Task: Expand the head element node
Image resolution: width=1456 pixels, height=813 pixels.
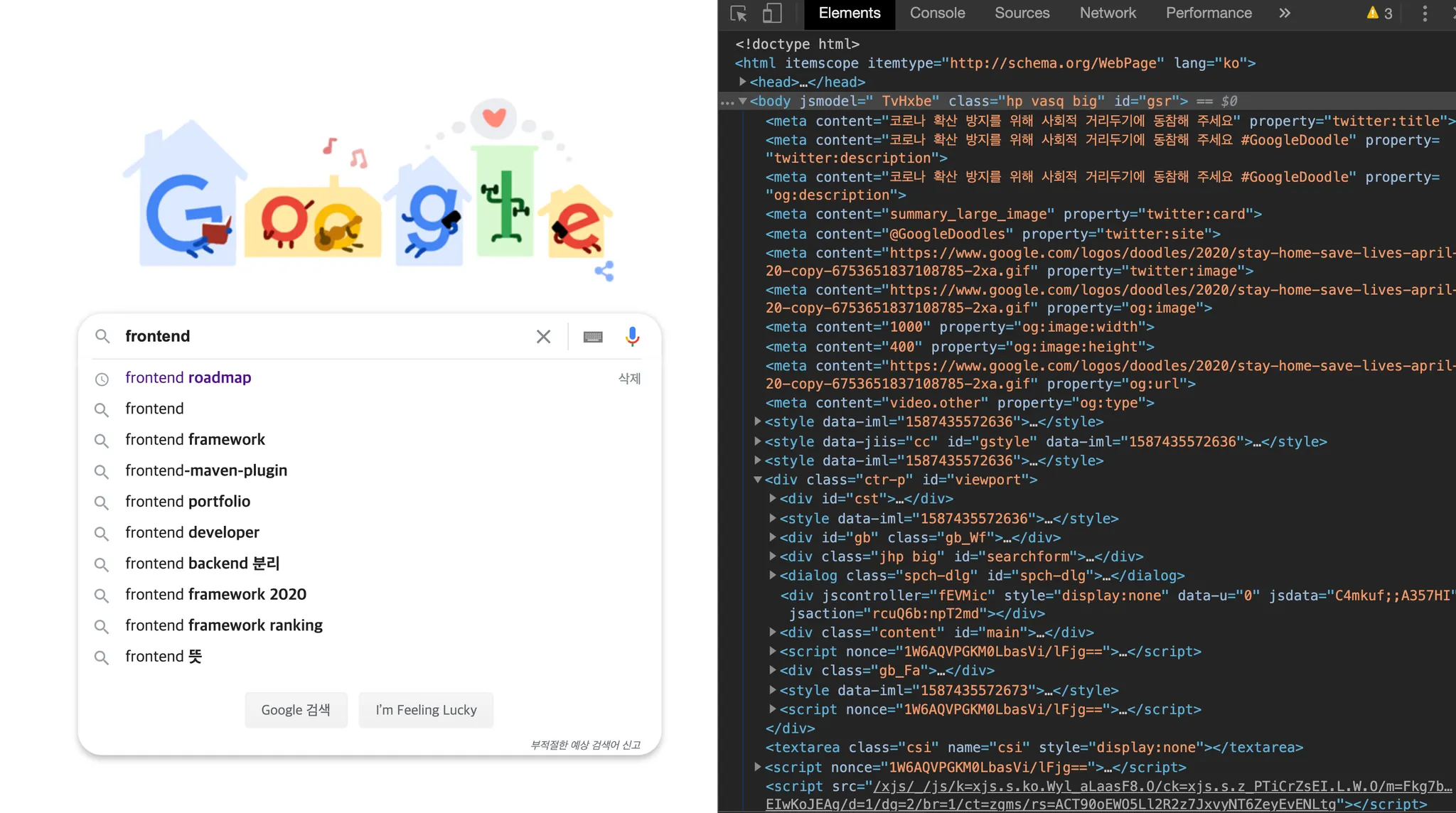Action: tap(742, 82)
